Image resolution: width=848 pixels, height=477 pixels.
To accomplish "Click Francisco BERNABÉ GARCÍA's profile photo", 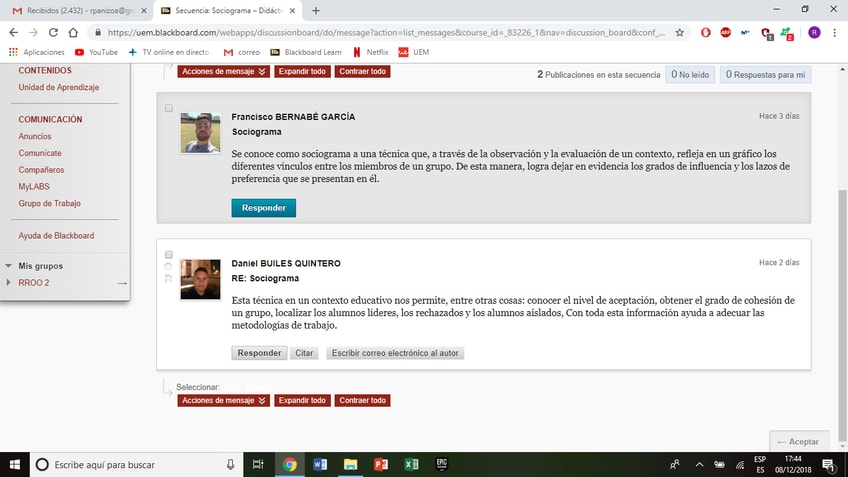I will click(x=200, y=133).
